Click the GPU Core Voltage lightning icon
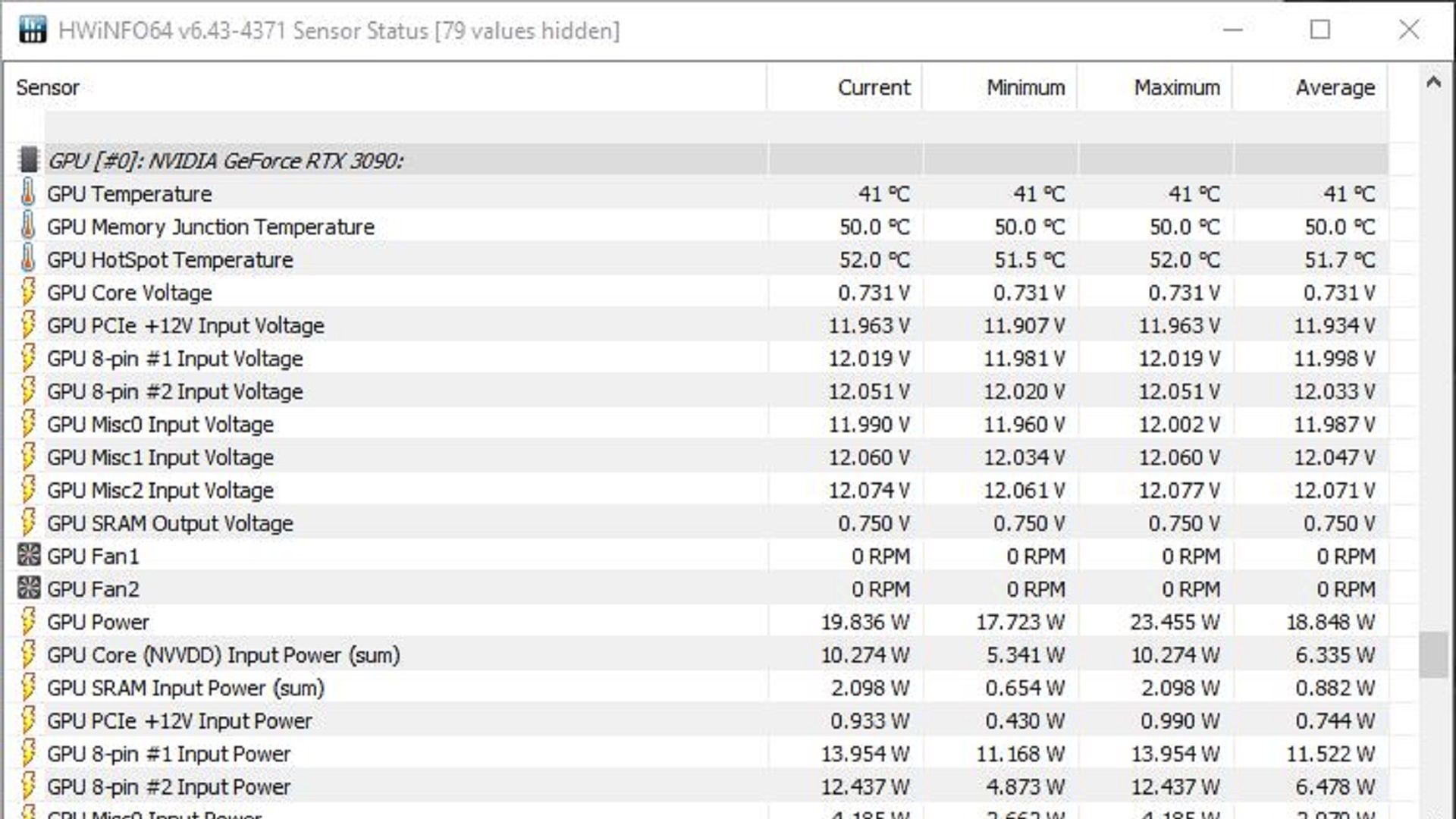The height and width of the screenshot is (819, 1456). 28,293
